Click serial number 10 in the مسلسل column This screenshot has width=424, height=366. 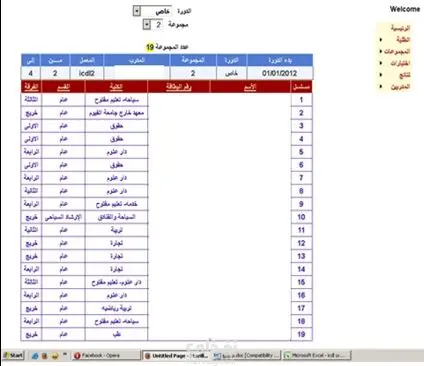point(301,217)
